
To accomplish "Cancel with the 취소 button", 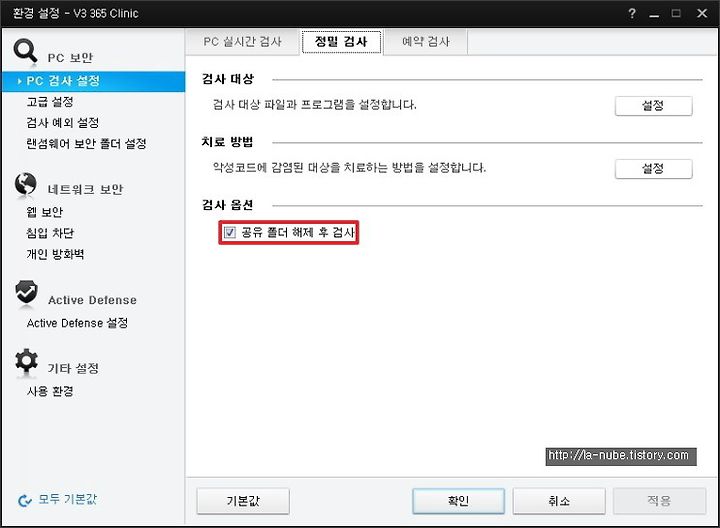I will [x=559, y=501].
